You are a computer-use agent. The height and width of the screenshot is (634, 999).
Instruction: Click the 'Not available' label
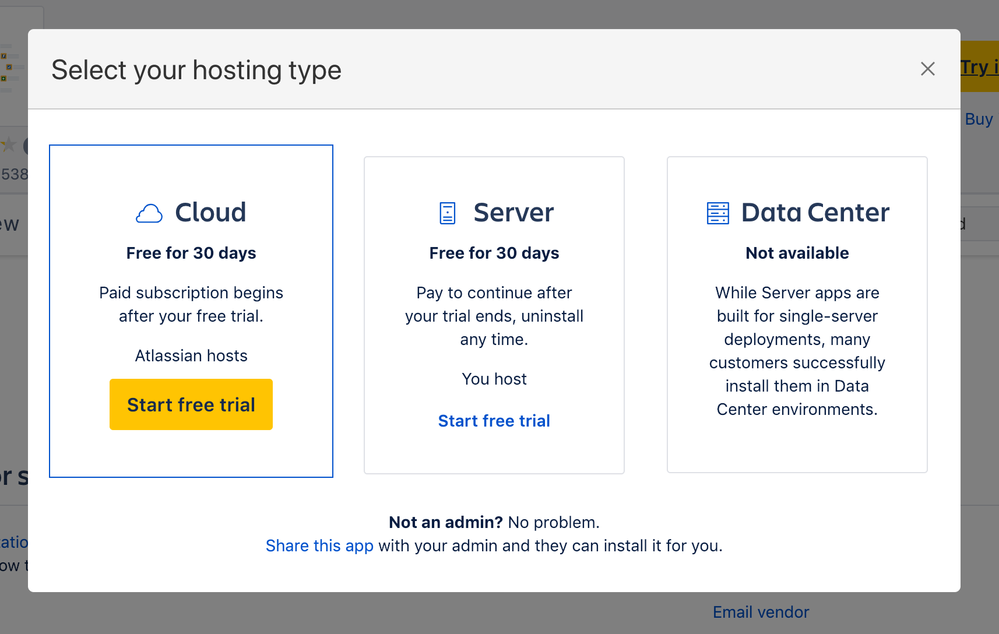pos(797,253)
